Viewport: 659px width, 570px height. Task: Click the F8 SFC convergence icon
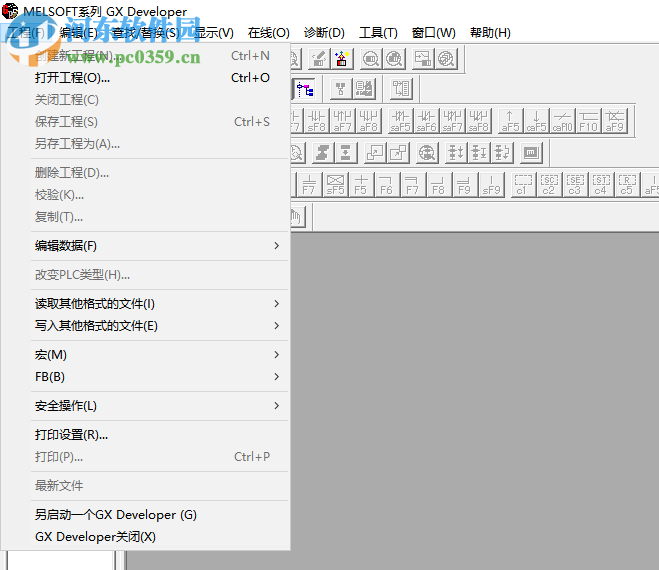[x=438, y=185]
